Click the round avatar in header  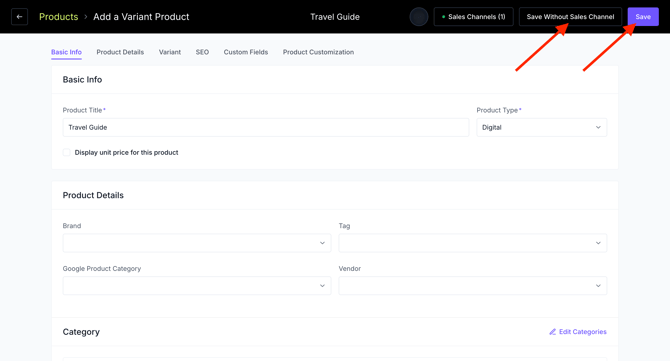419,17
